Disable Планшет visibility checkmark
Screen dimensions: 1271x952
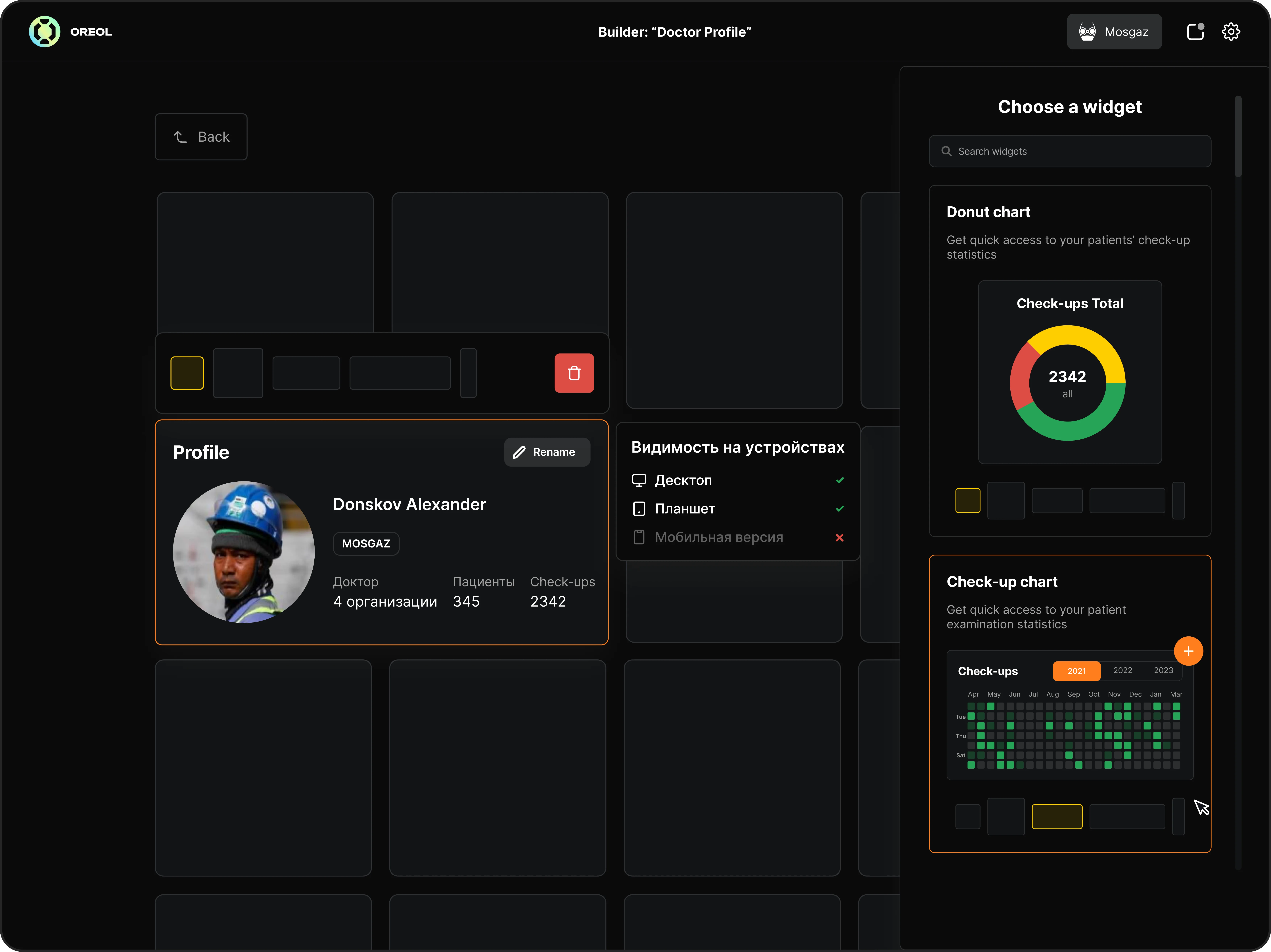(840, 509)
